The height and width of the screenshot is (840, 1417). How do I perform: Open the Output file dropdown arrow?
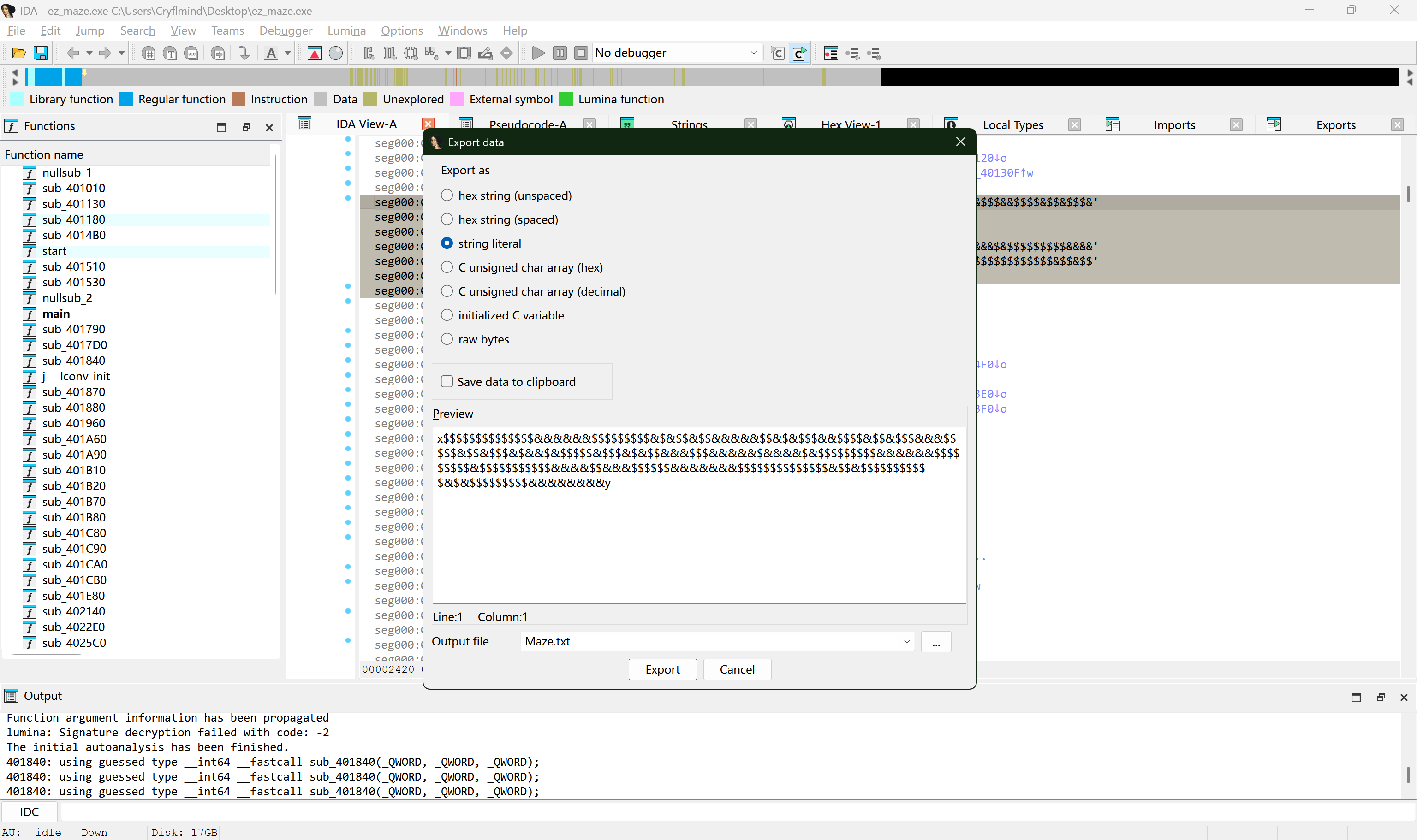coord(906,641)
